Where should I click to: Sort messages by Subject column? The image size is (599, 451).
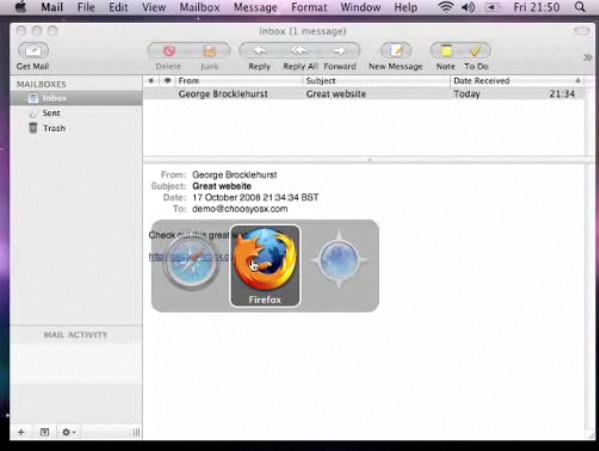pos(377,81)
